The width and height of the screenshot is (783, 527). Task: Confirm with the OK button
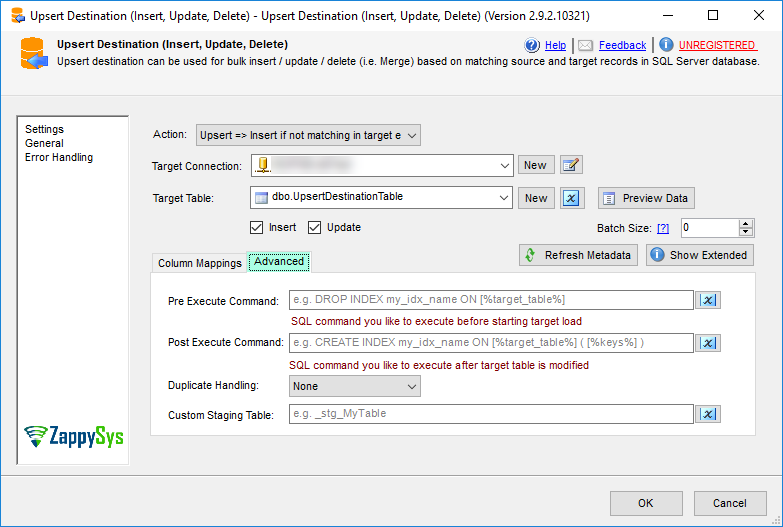pos(646,503)
